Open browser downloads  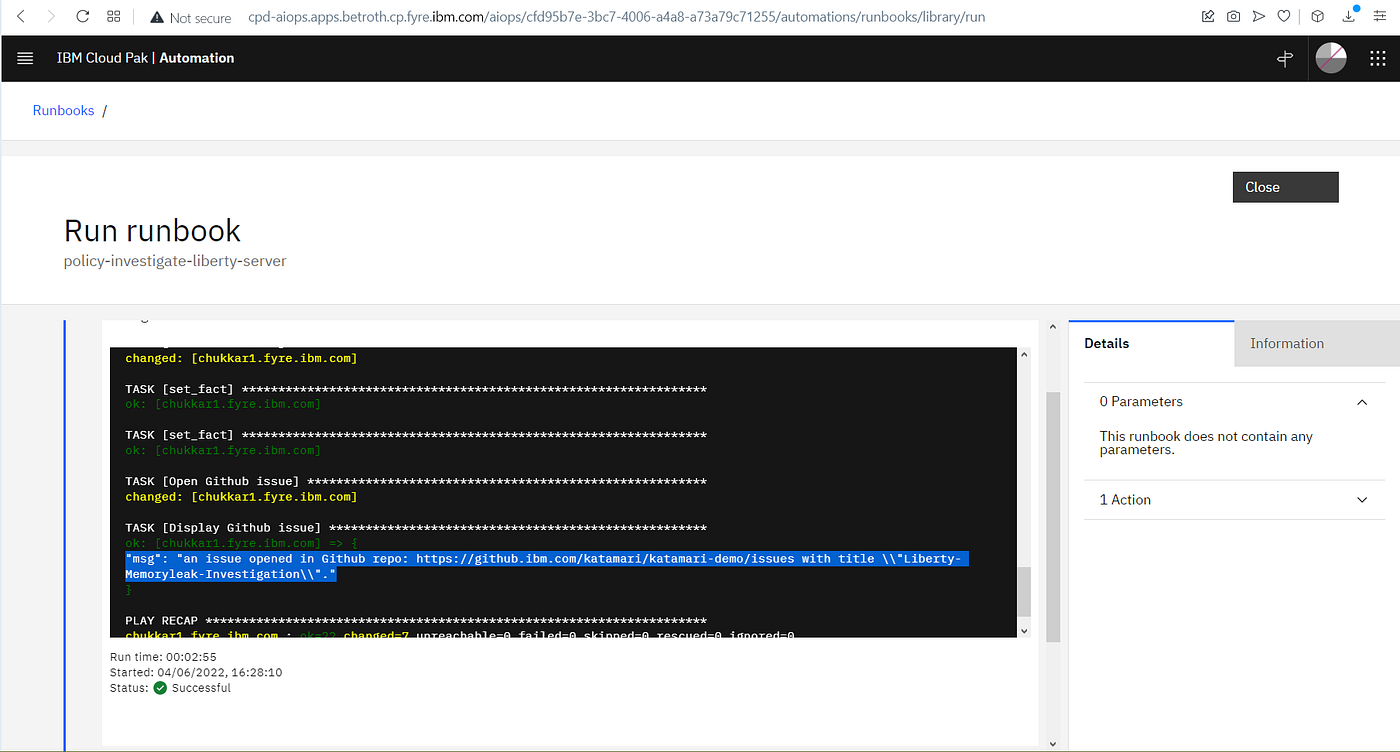1349,16
